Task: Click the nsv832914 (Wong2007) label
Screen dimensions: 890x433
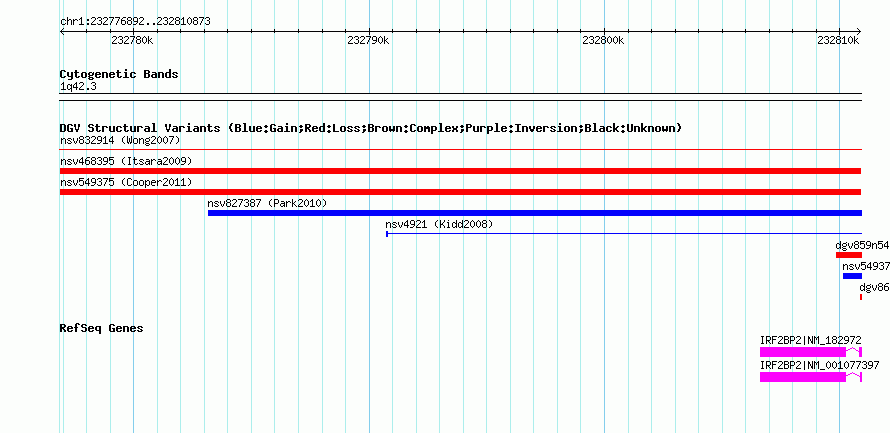Action: 120,140
